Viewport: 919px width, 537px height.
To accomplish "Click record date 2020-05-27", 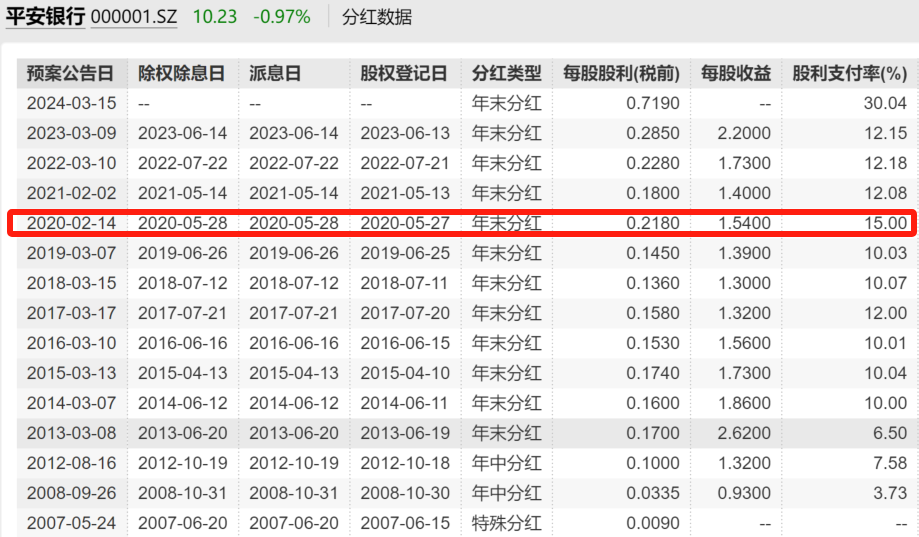I will coord(405,223).
